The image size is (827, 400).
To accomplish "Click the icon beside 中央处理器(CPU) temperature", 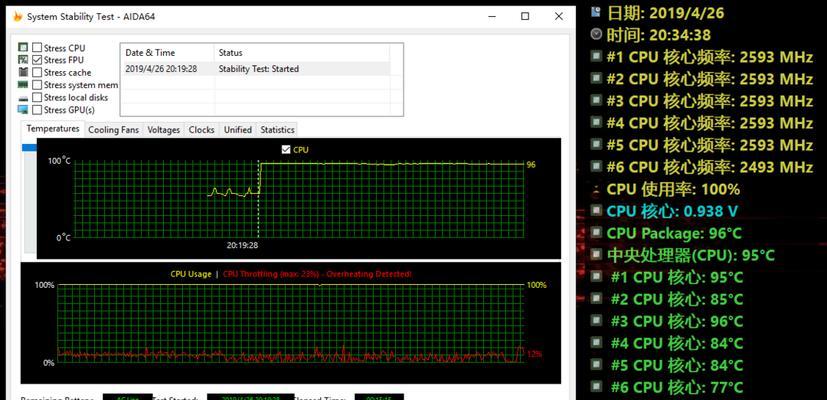I will click(596, 254).
